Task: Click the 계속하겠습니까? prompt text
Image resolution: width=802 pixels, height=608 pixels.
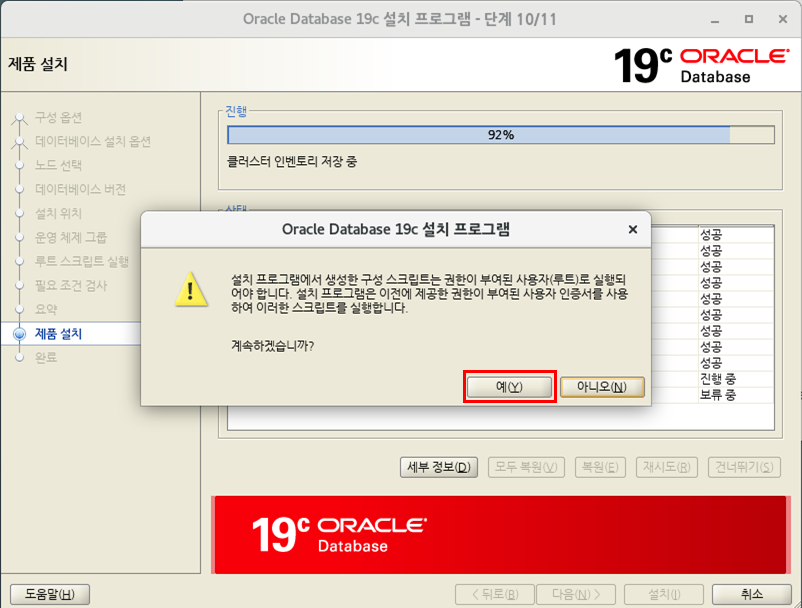Action: point(273,346)
